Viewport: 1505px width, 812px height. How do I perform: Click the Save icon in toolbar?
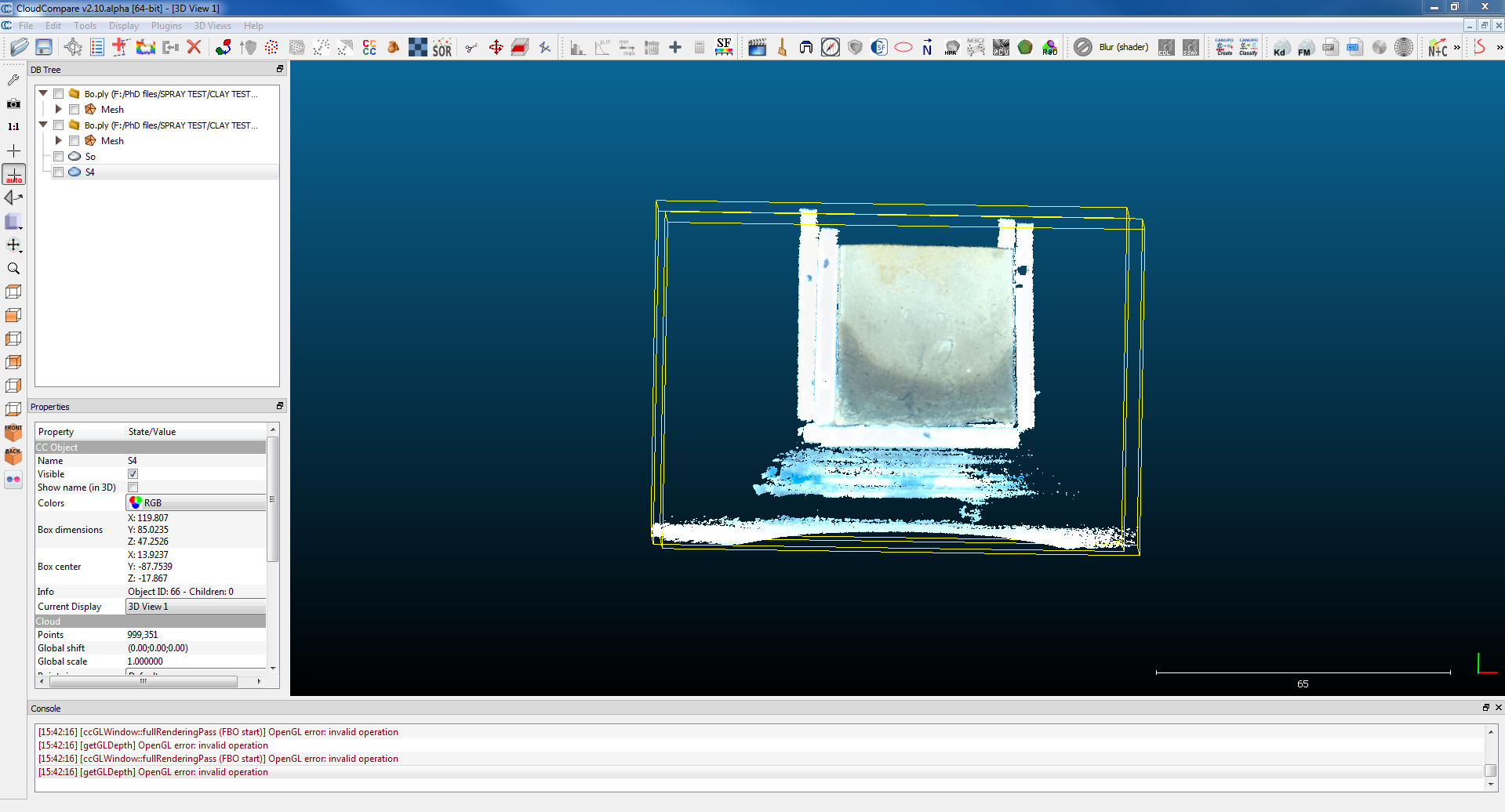tap(44, 47)
